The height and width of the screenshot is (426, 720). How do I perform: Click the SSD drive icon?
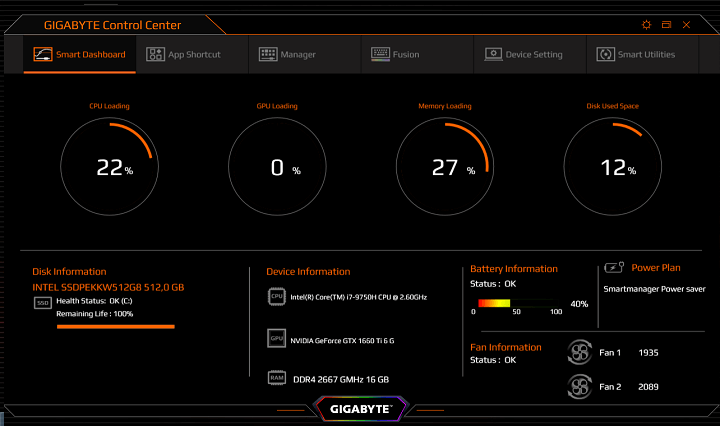(x=43, y=303)
